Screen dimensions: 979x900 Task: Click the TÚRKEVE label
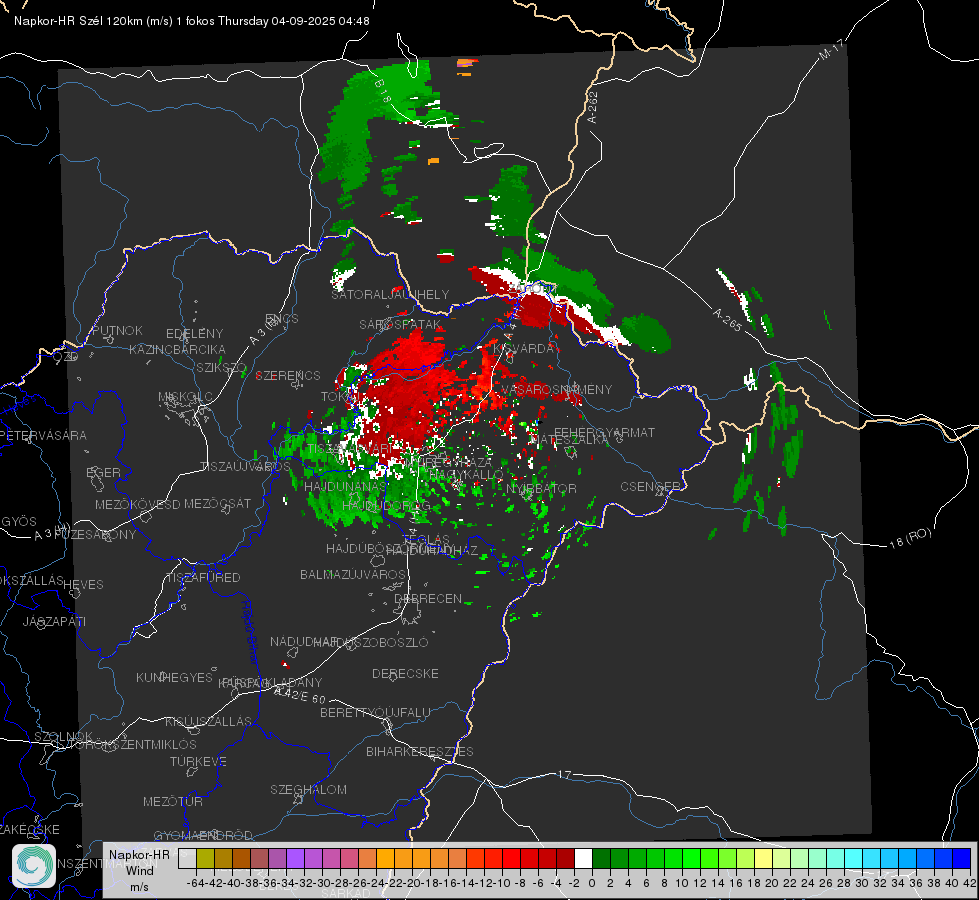(199, 761)
